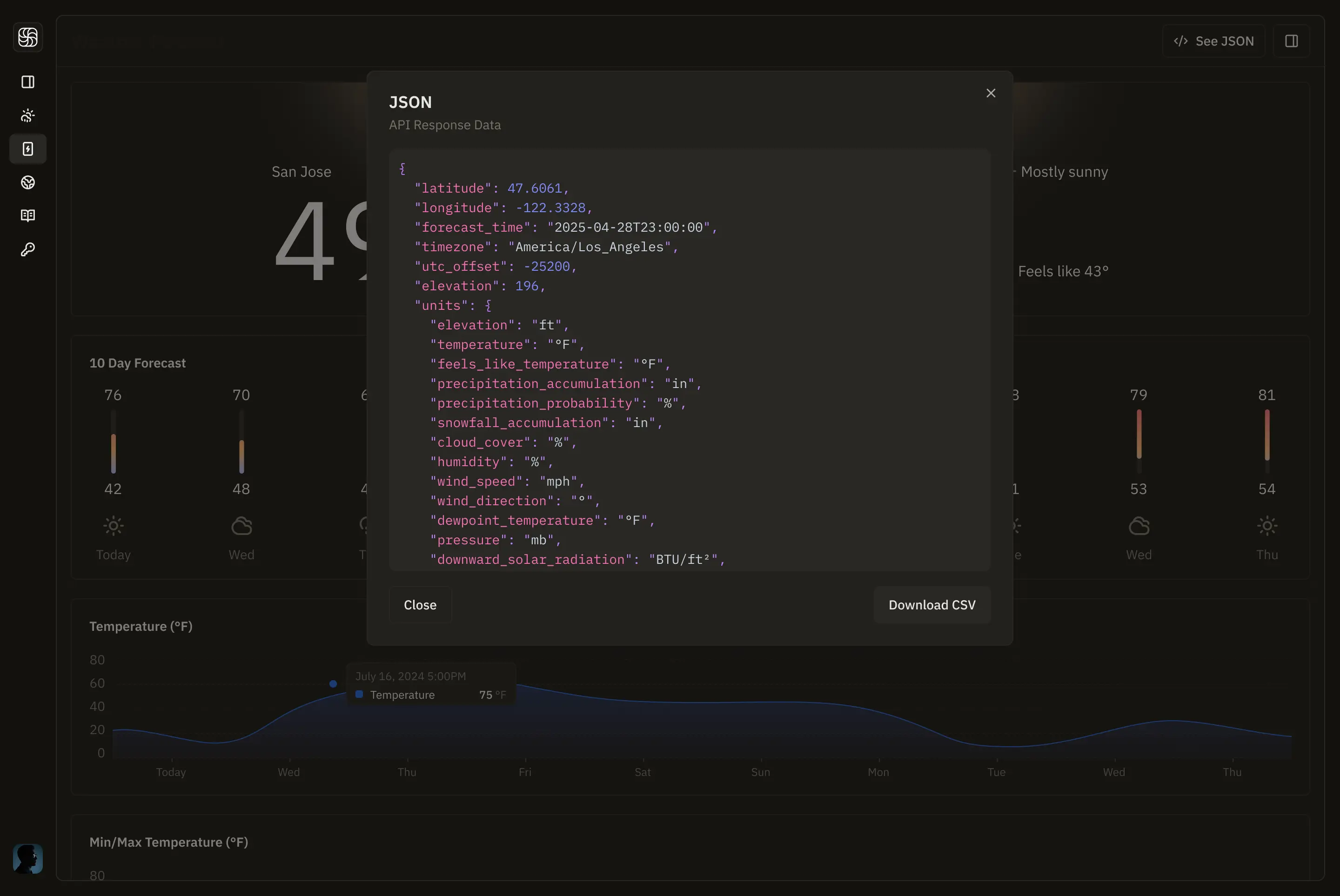The height and width of the screenshot is (896, 1340).
Task: Select the lightning document sidebar icon
Action: click(27, 149)
